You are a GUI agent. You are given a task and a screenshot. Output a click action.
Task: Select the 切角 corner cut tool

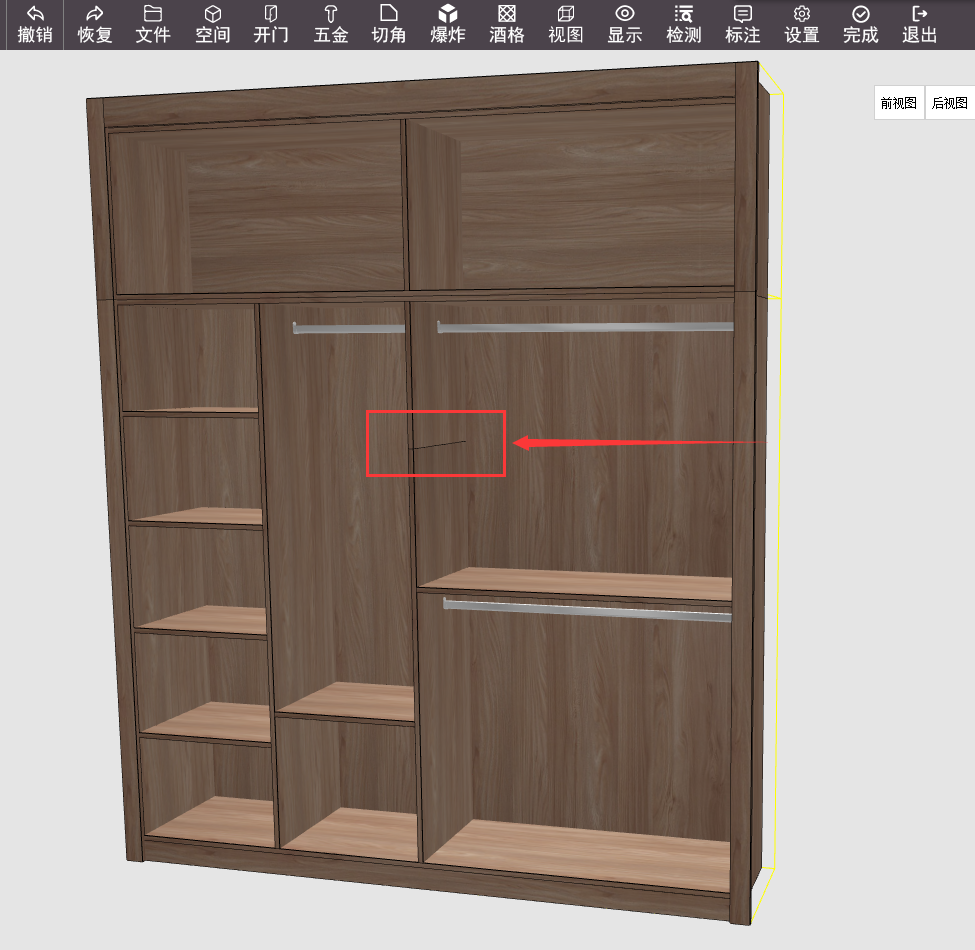pyautogui.click(x=389, y=24)
